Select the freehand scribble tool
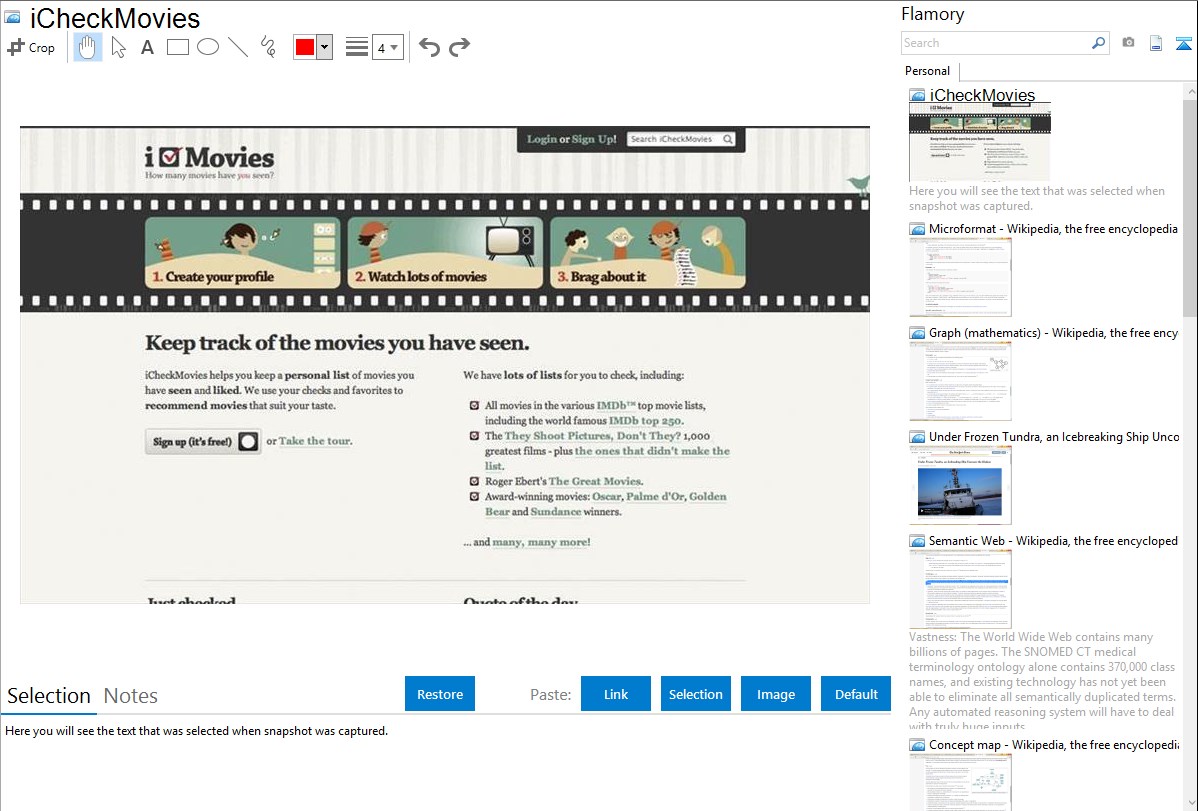1198x811 pixels. tap(268, 47)
